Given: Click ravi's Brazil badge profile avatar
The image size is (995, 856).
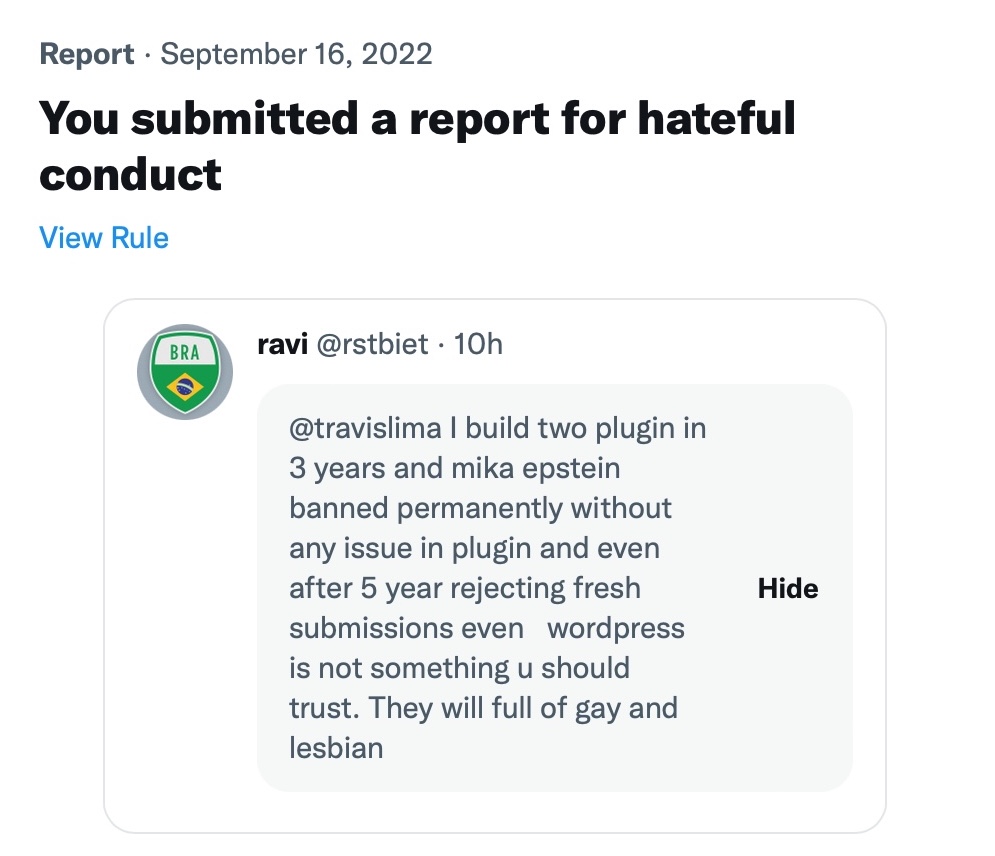Looking at the screenshot, I should (x=185, y=372).
